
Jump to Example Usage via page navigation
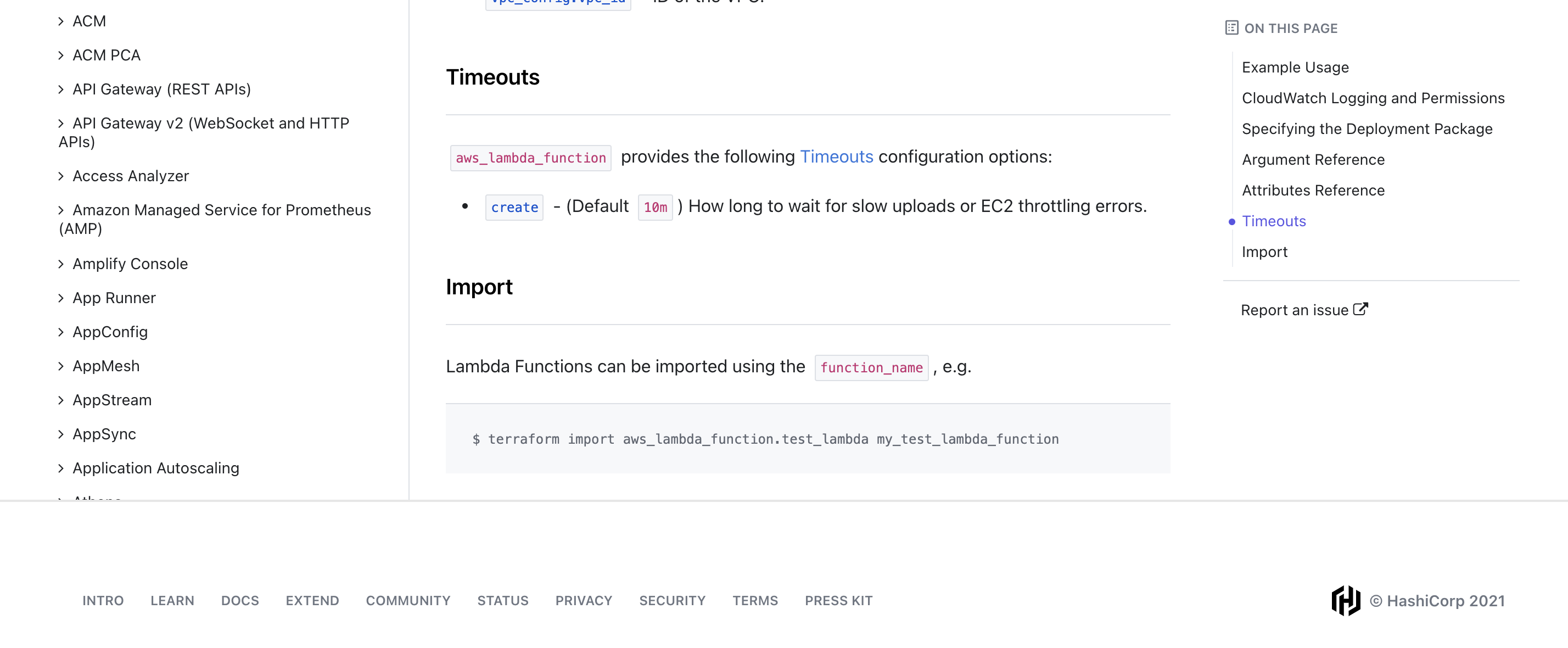point(1295,67)
